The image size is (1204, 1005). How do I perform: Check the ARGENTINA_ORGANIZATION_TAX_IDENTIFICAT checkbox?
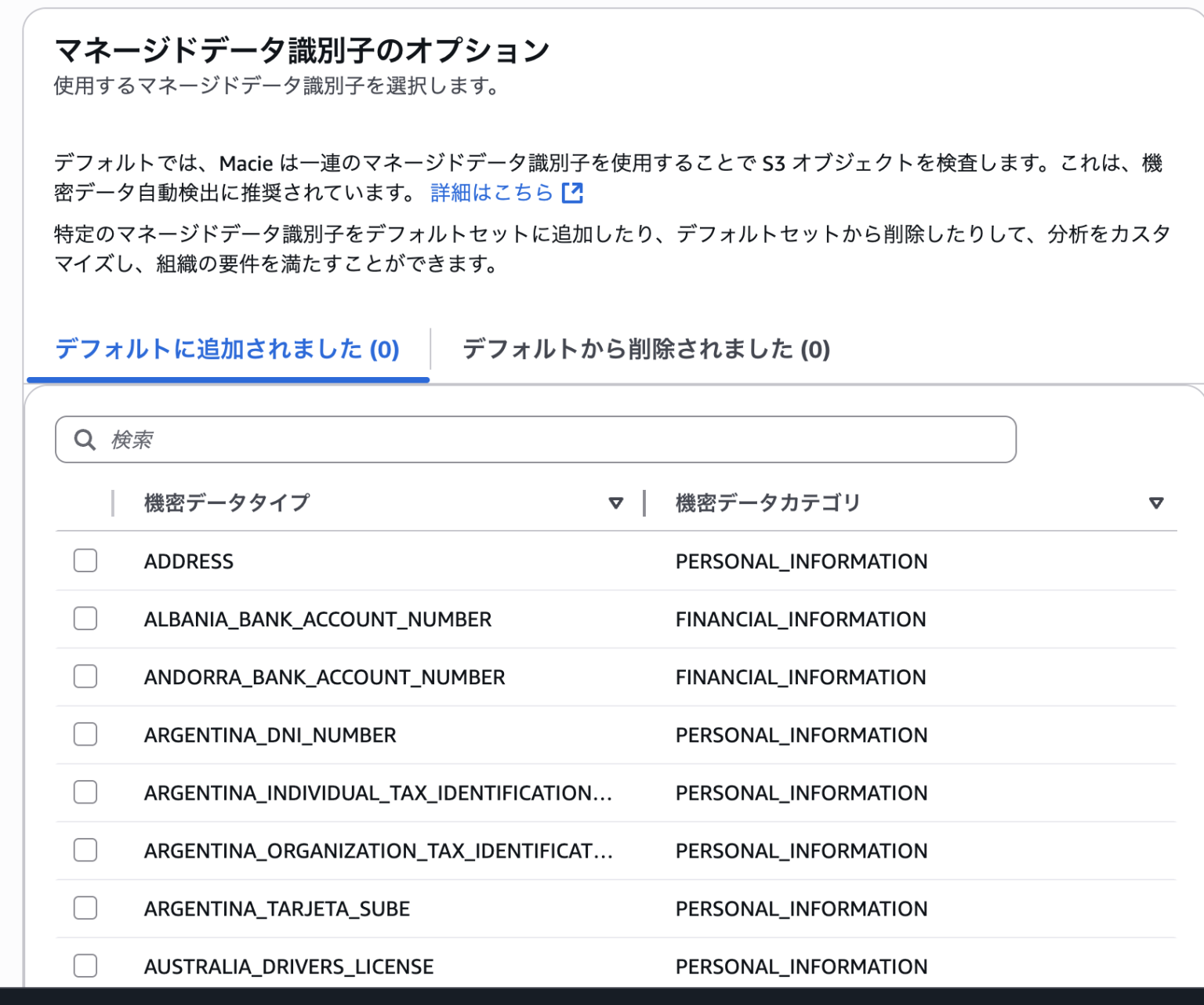coord(85,851)
